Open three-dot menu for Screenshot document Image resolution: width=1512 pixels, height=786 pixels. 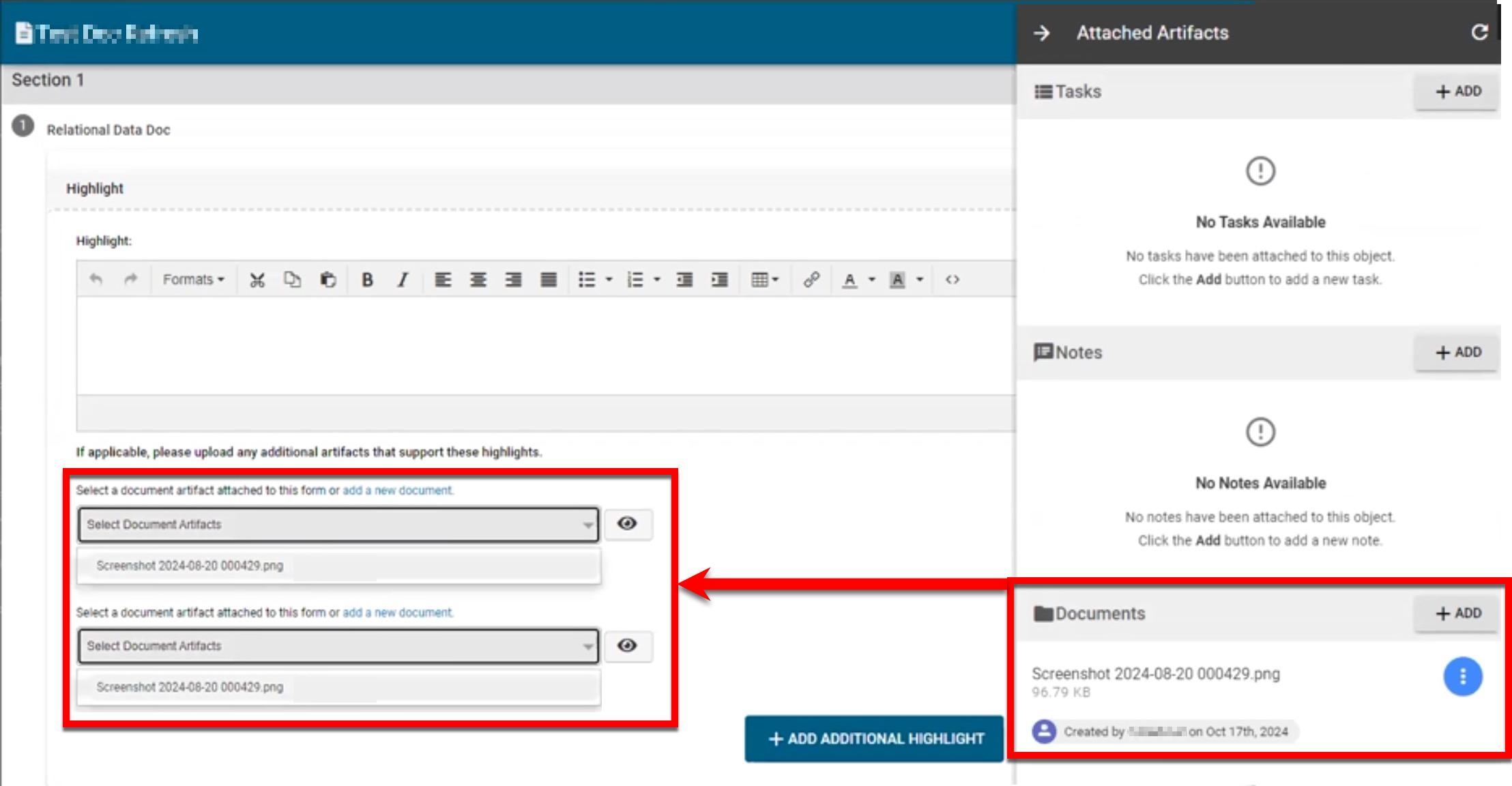pos(1462,676)
